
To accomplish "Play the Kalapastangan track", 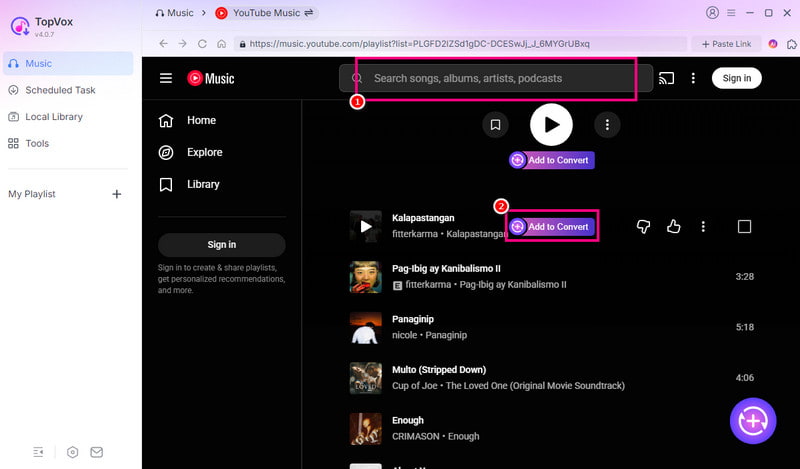I will pos(366,226).
